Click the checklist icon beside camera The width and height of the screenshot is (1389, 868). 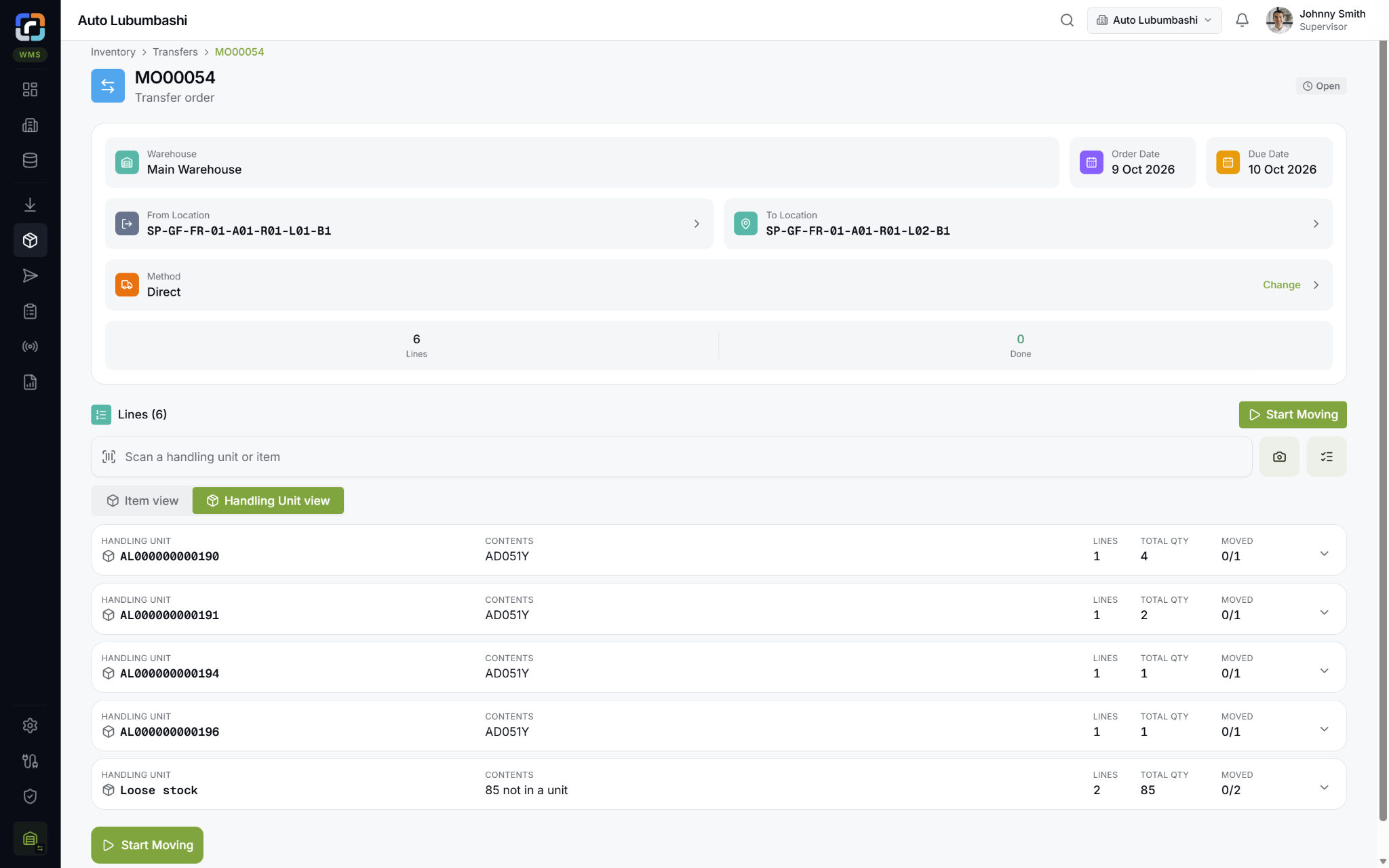point(1327,457)
